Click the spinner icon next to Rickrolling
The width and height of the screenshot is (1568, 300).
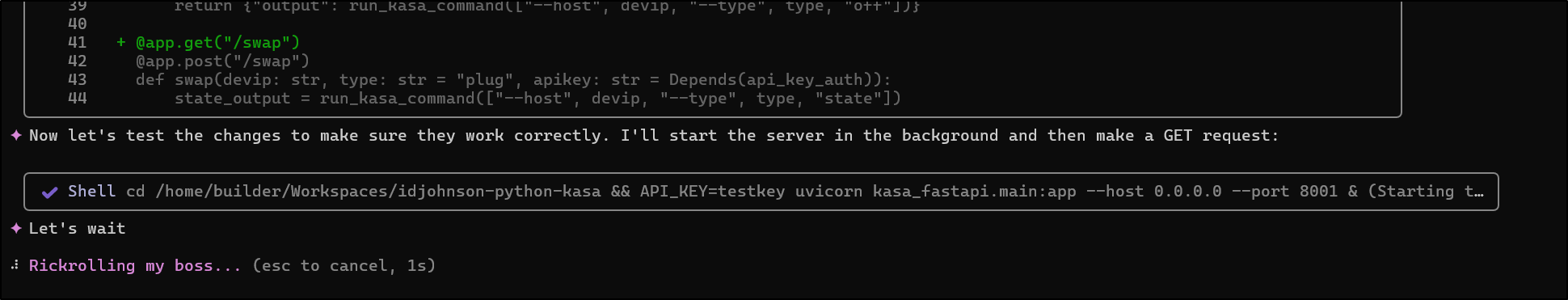coord(15,264)
